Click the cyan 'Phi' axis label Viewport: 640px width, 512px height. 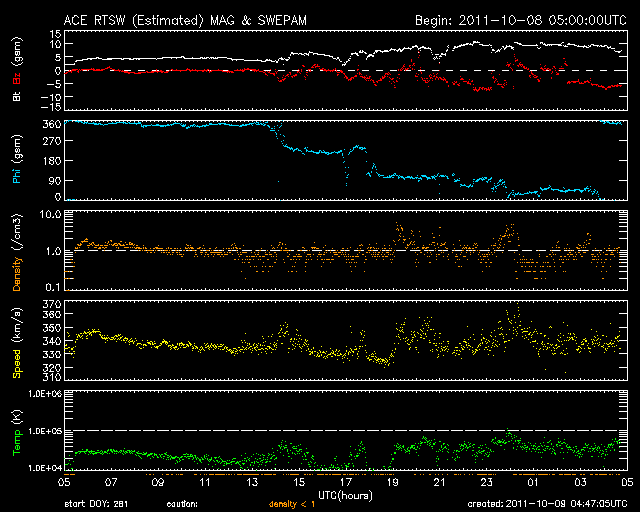pos(17,174)
